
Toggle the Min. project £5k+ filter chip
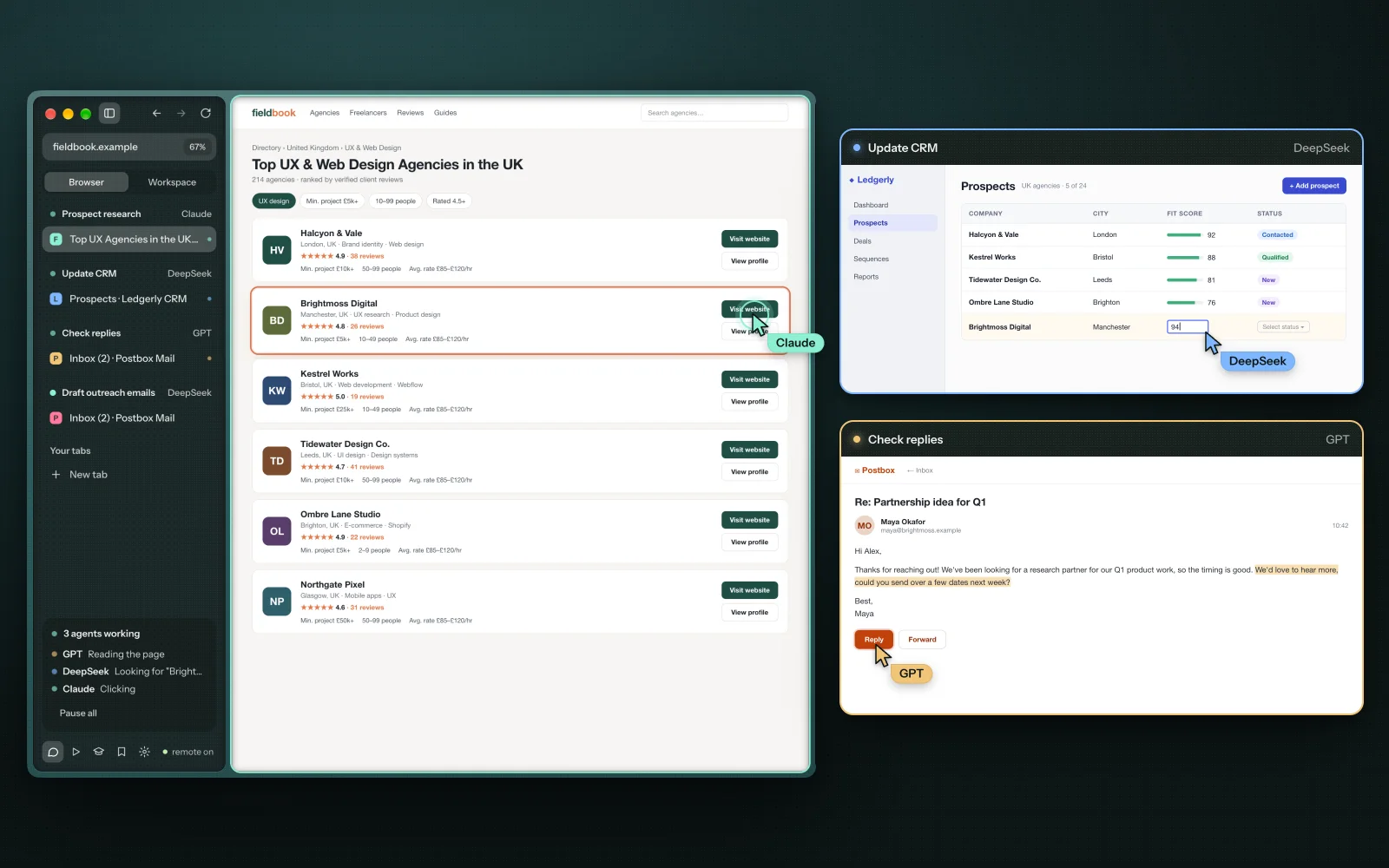click(x=332, y=201)
